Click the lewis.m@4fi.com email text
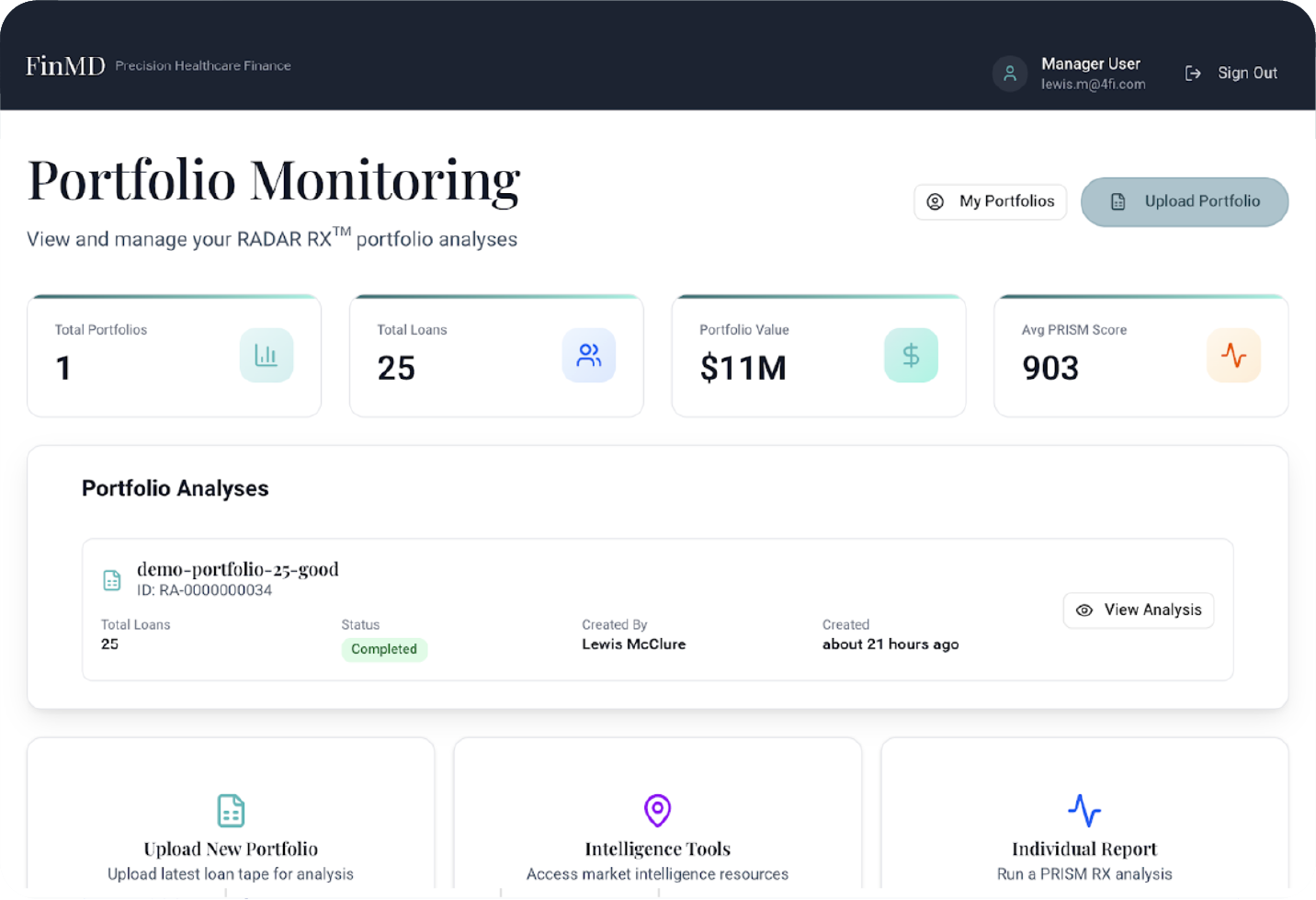 point(1094,85)
